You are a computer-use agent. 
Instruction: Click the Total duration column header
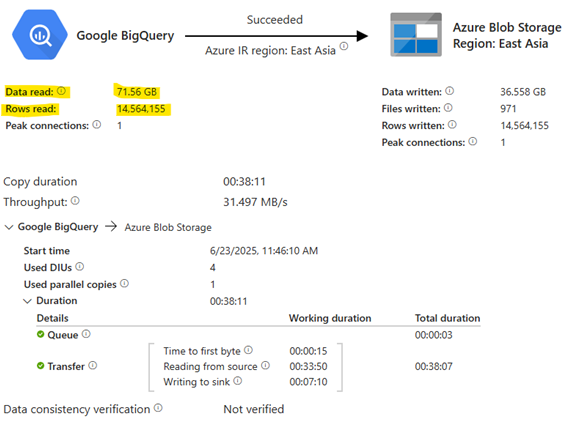tap(447, 318)
